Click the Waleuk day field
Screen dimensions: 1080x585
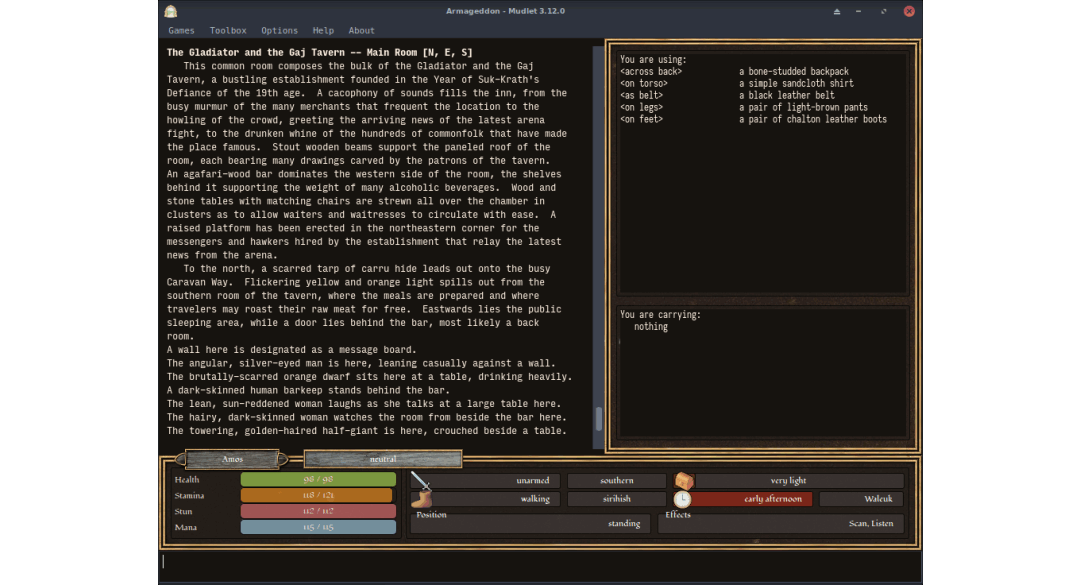pos(862,499)
